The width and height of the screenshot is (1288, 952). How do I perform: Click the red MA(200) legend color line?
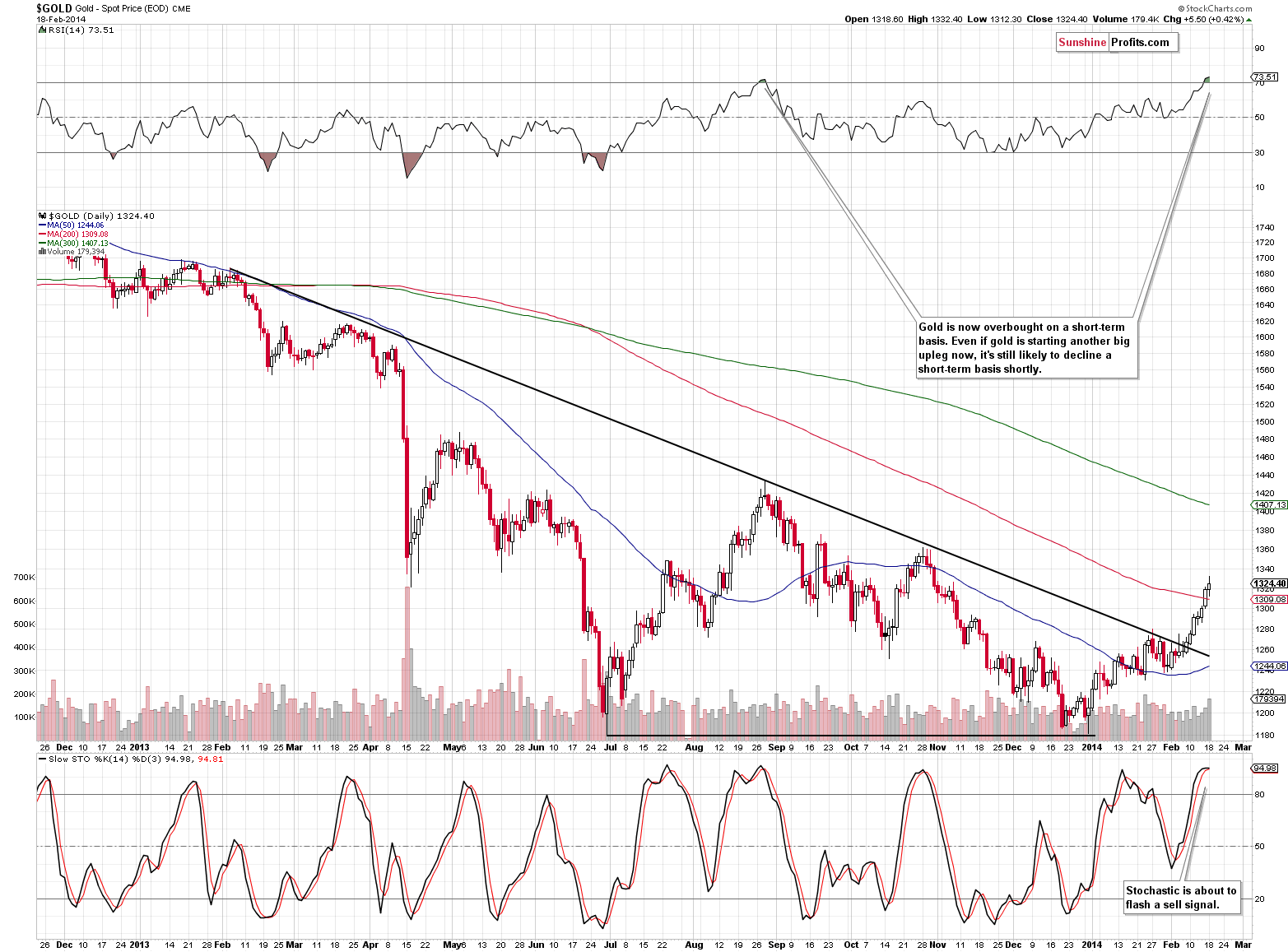(x=42, y=235)
